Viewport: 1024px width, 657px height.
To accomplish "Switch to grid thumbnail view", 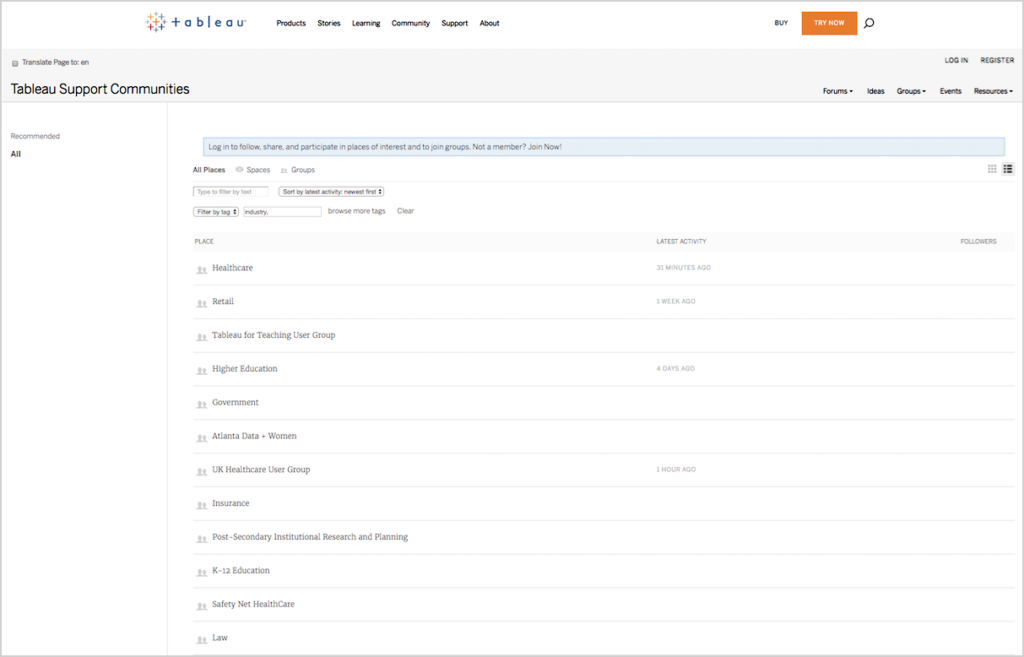I will pyautogui.click(x=992, y=169).
